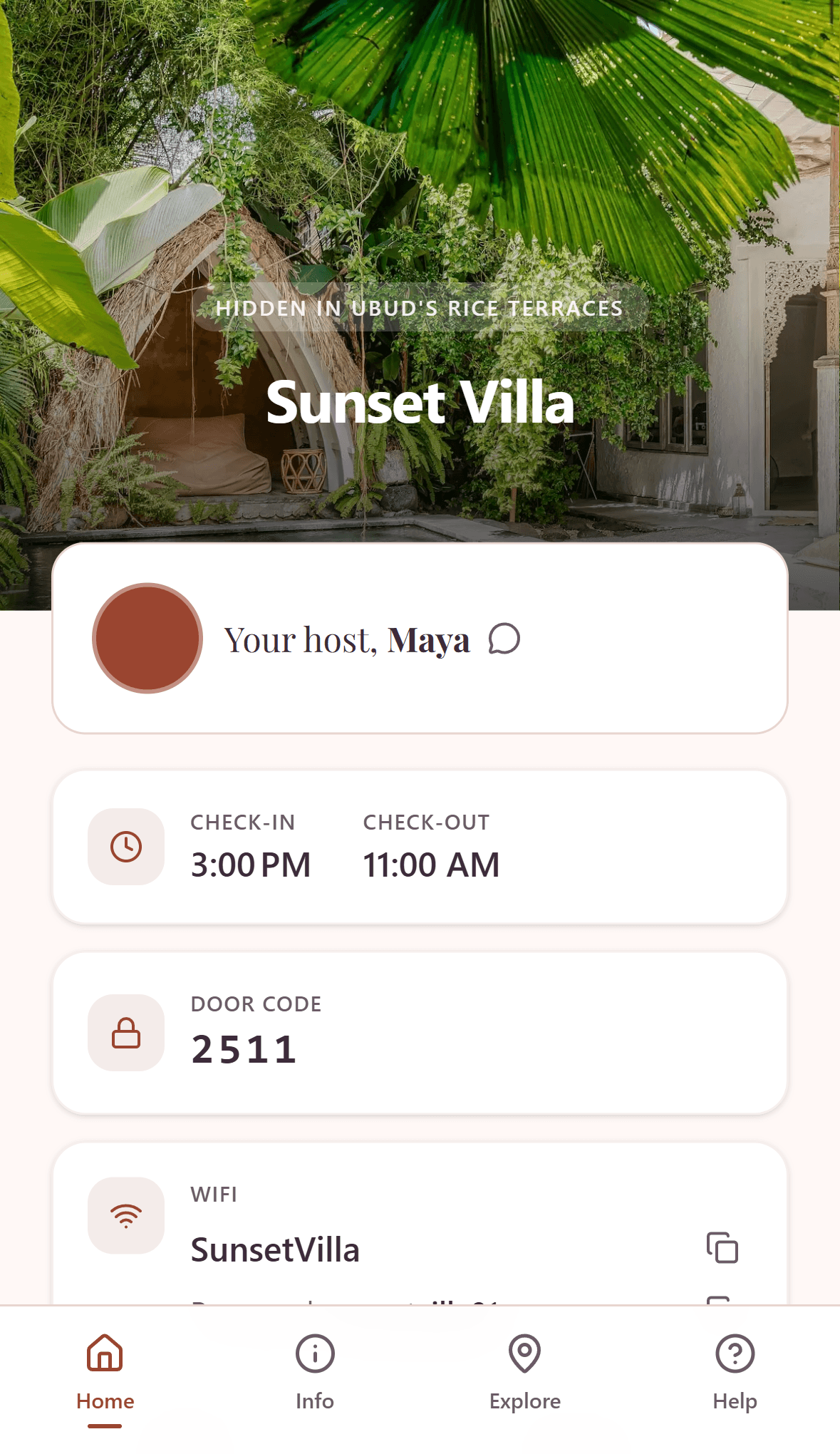Screen dimensions: 840x1454
Task: Open chat with host Maya
Action: (505, 639)
